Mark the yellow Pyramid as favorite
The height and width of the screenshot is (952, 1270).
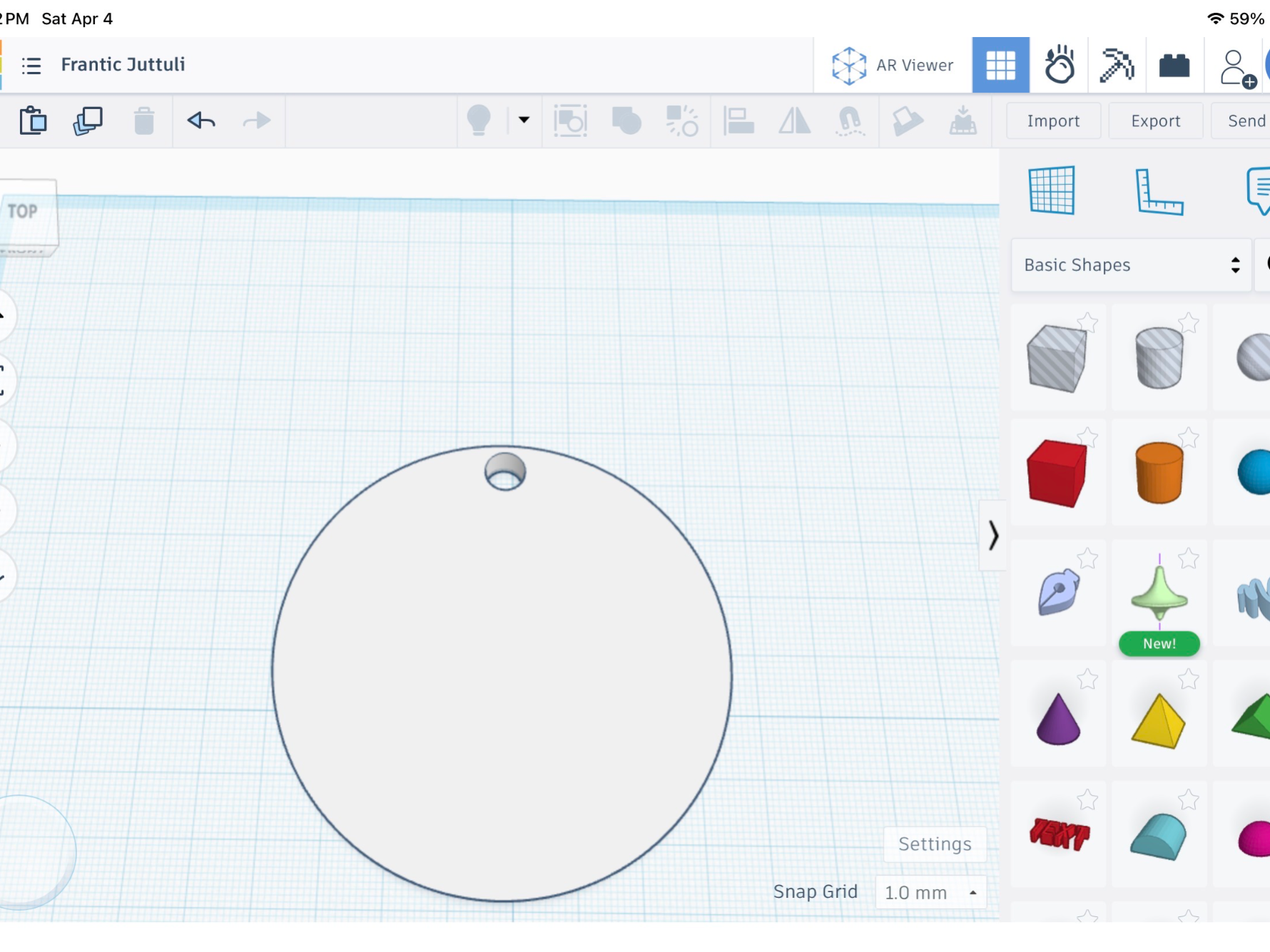pyautogui.click(x=1189, y=679)
